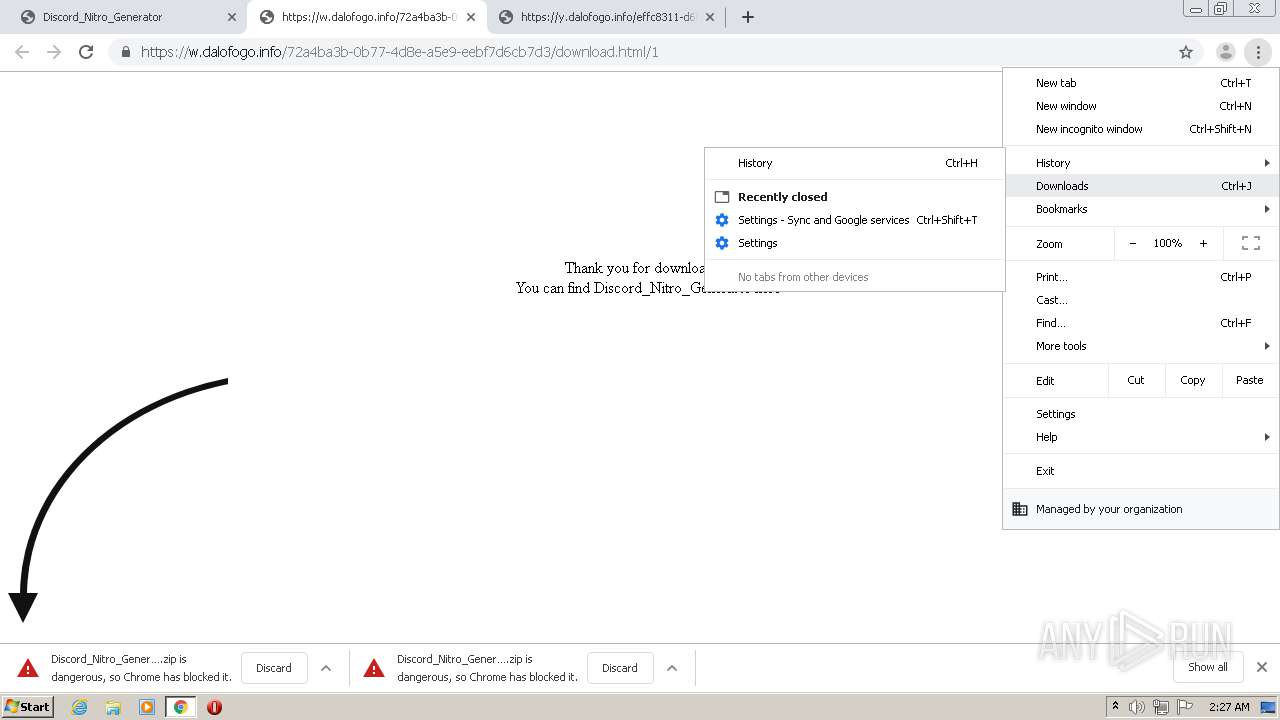Viewport: 1280px width, 720px height.
Task: Click the Chrome taskbar icon
Action: point(180,707)
